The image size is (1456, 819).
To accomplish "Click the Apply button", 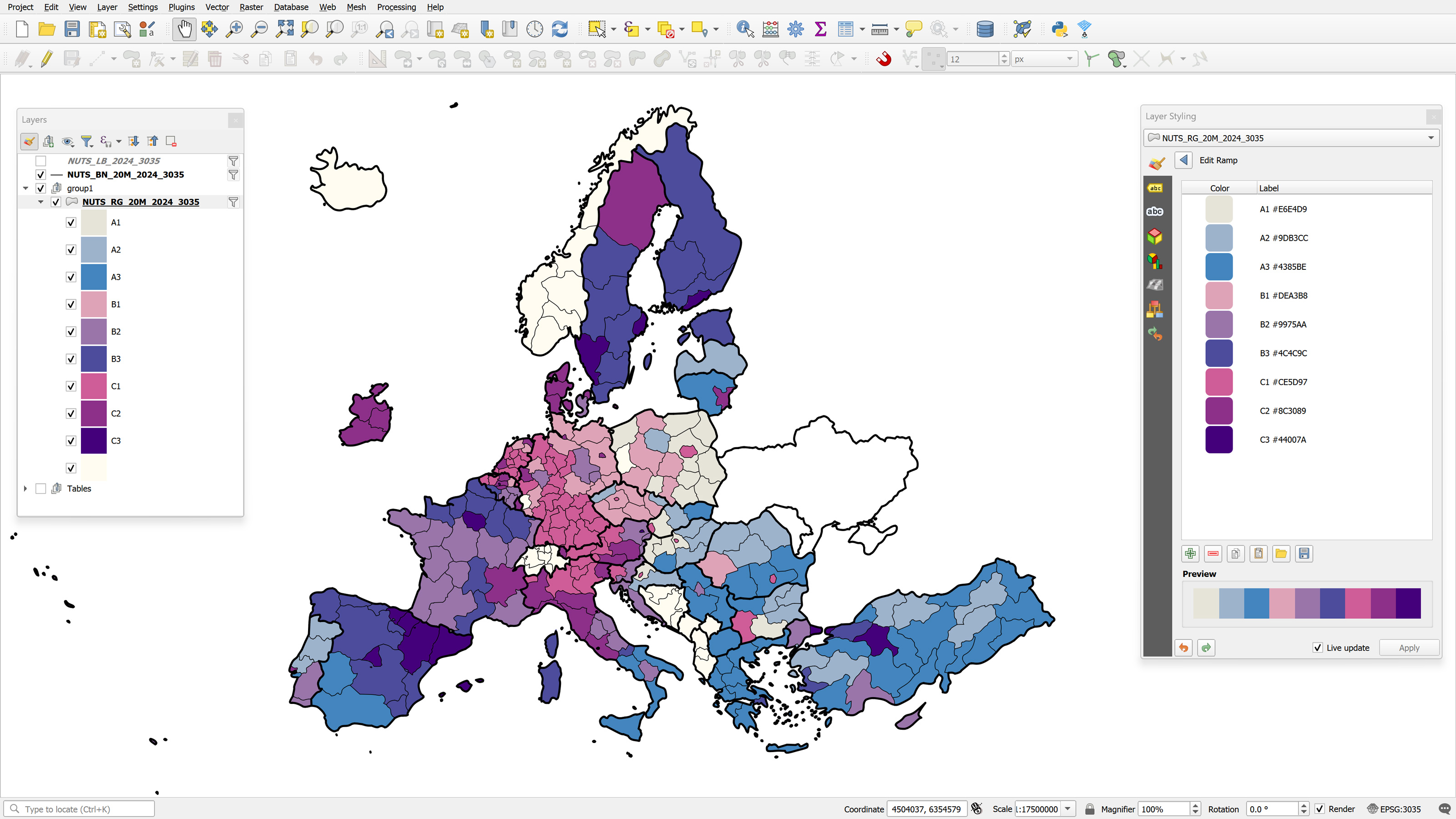I will click(1409, 648).
